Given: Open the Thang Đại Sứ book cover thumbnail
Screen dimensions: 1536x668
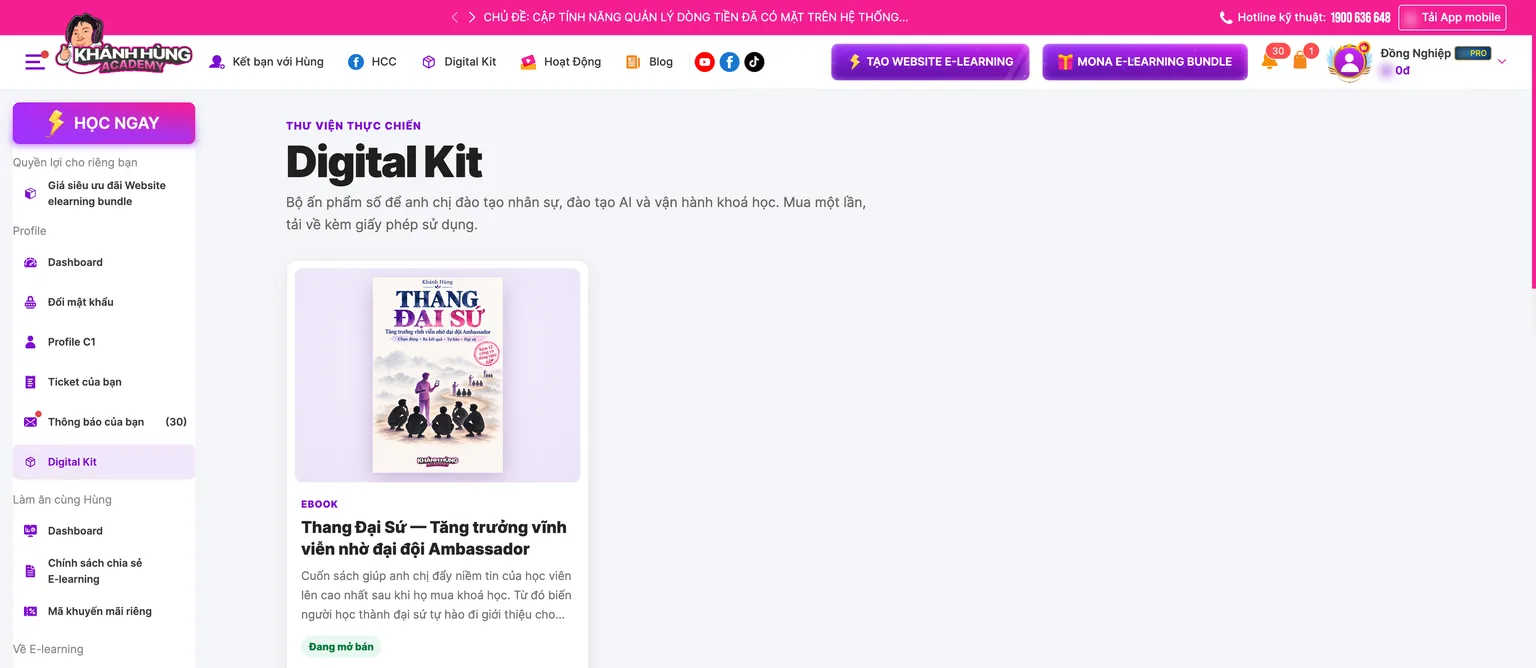Looking at the screenshot, I should click(x=438, y=375).
